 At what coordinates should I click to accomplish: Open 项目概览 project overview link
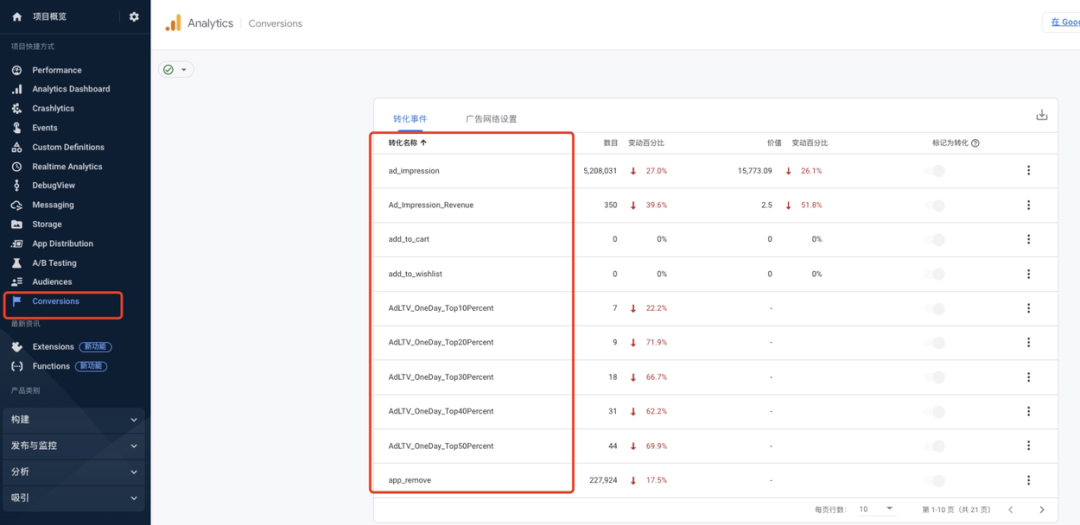tap(50, 17)
